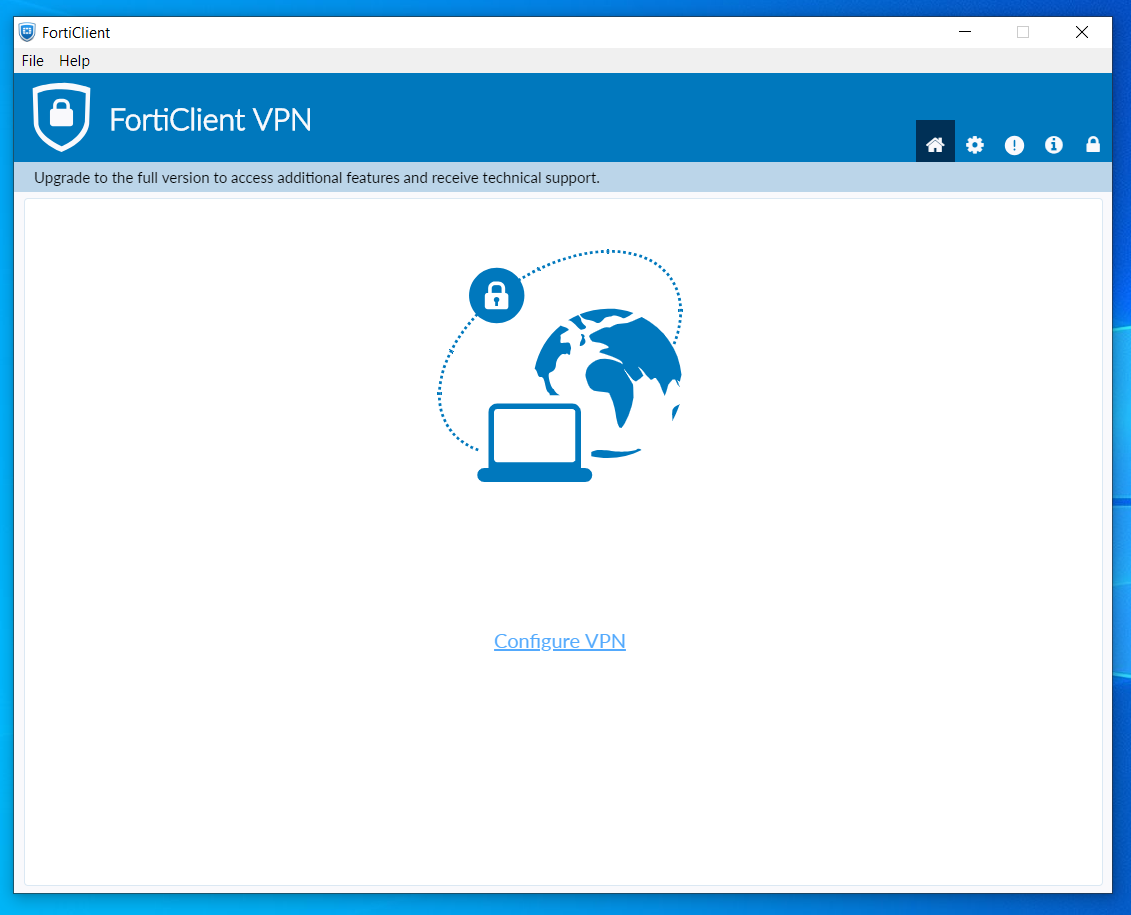
Task: Click the upgrade to full version banner
Action: (563, 177)
